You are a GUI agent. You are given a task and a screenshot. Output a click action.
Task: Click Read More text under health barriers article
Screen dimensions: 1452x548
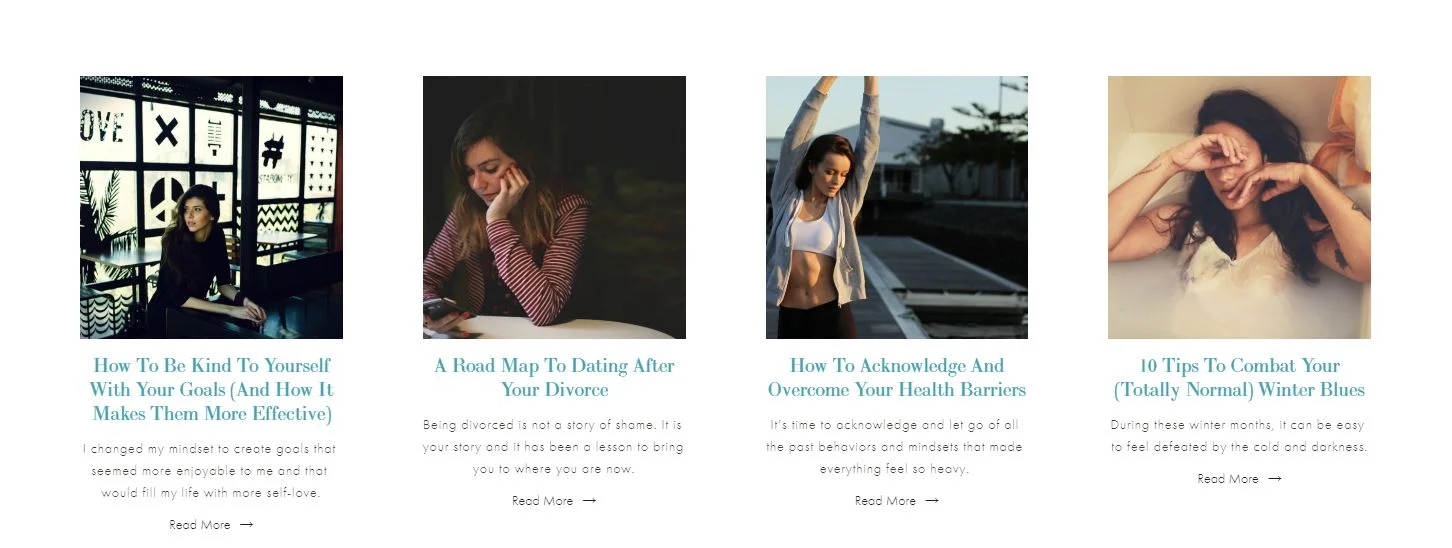(x=885, y=501)
